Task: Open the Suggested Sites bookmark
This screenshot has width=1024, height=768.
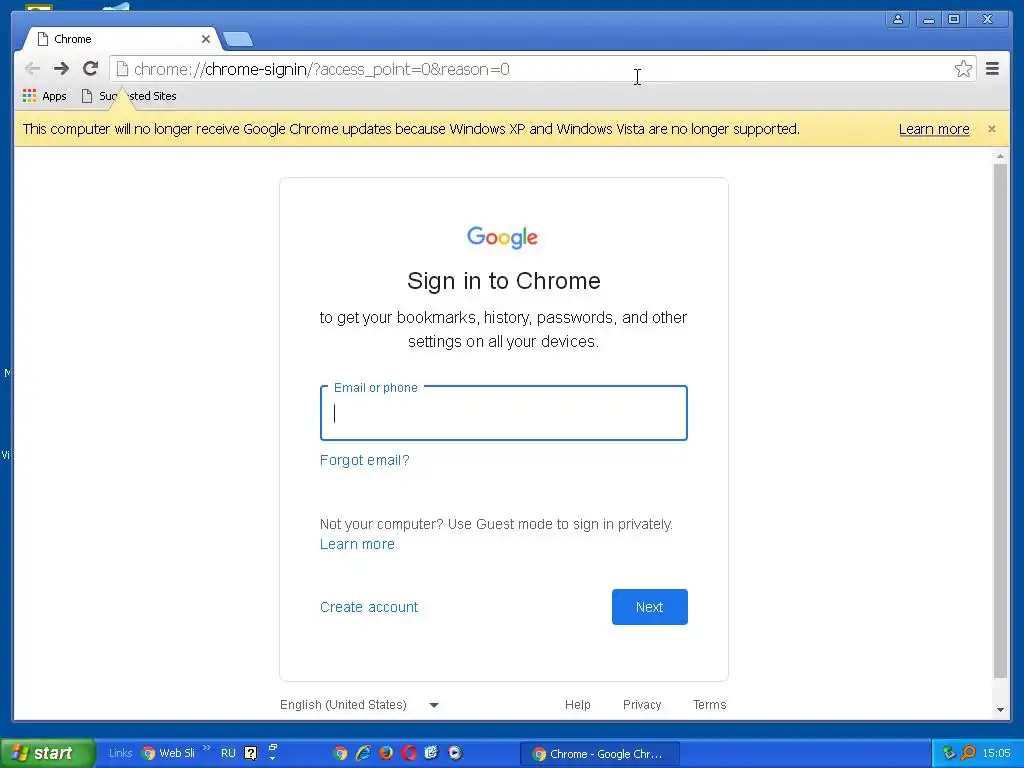Action: tap(129, 96)
